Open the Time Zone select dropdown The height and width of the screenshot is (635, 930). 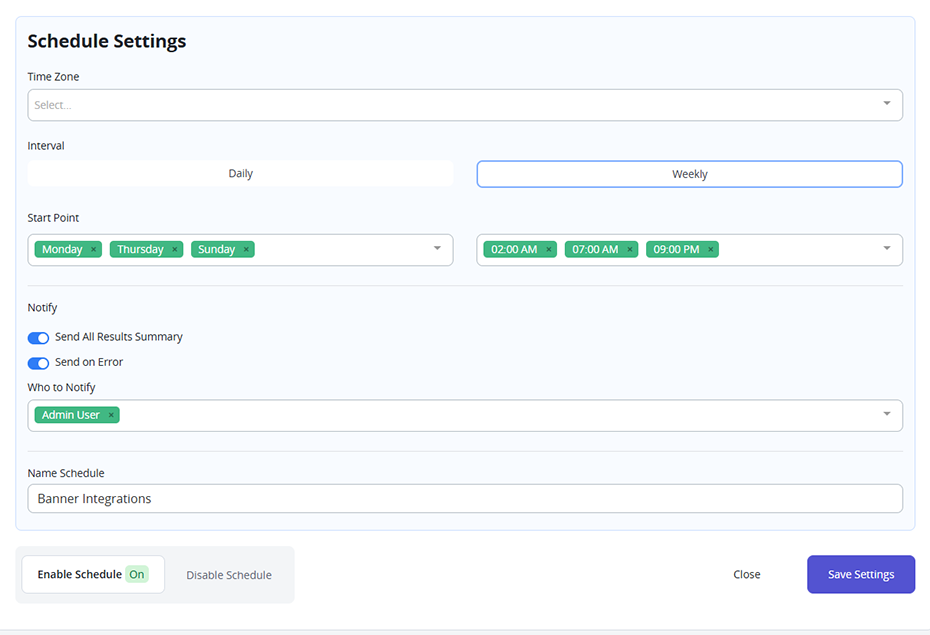tap(465, 104)
